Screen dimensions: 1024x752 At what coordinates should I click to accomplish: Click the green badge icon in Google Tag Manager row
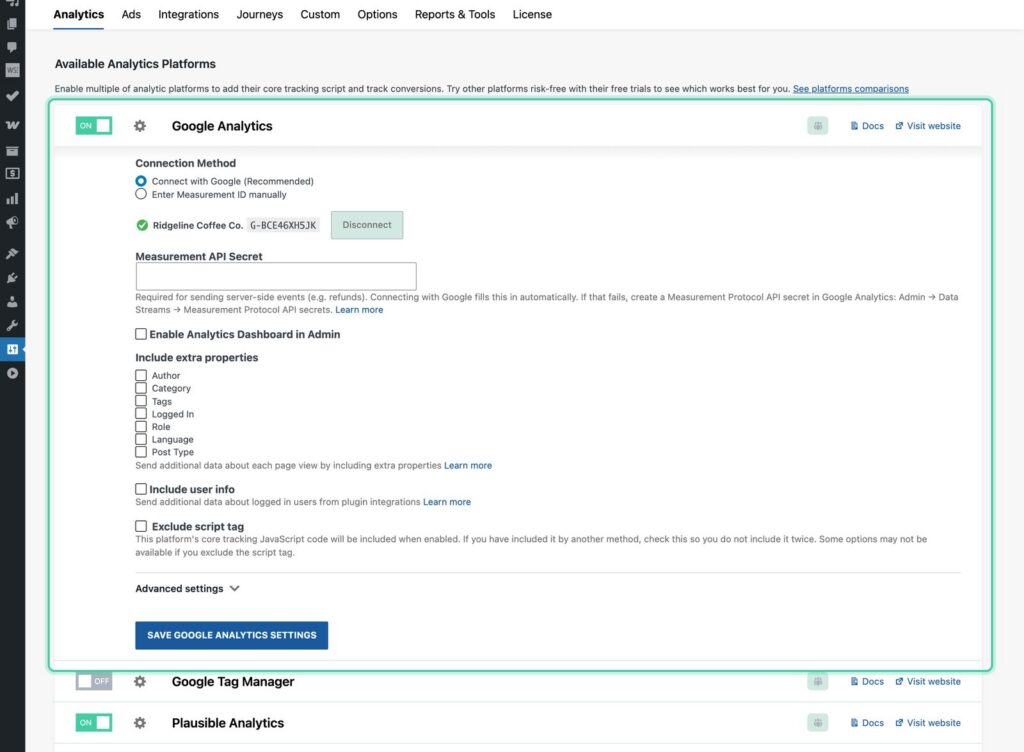click(818, 682)
